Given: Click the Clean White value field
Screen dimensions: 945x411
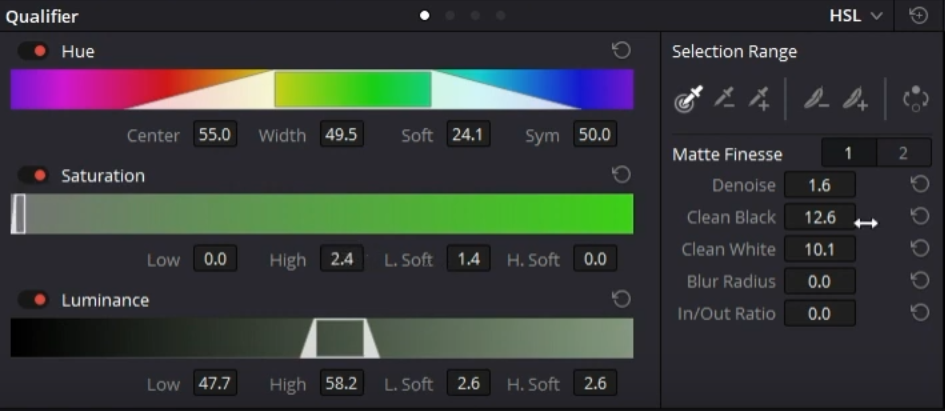Looking at the screenshot, I should (819, 249).
